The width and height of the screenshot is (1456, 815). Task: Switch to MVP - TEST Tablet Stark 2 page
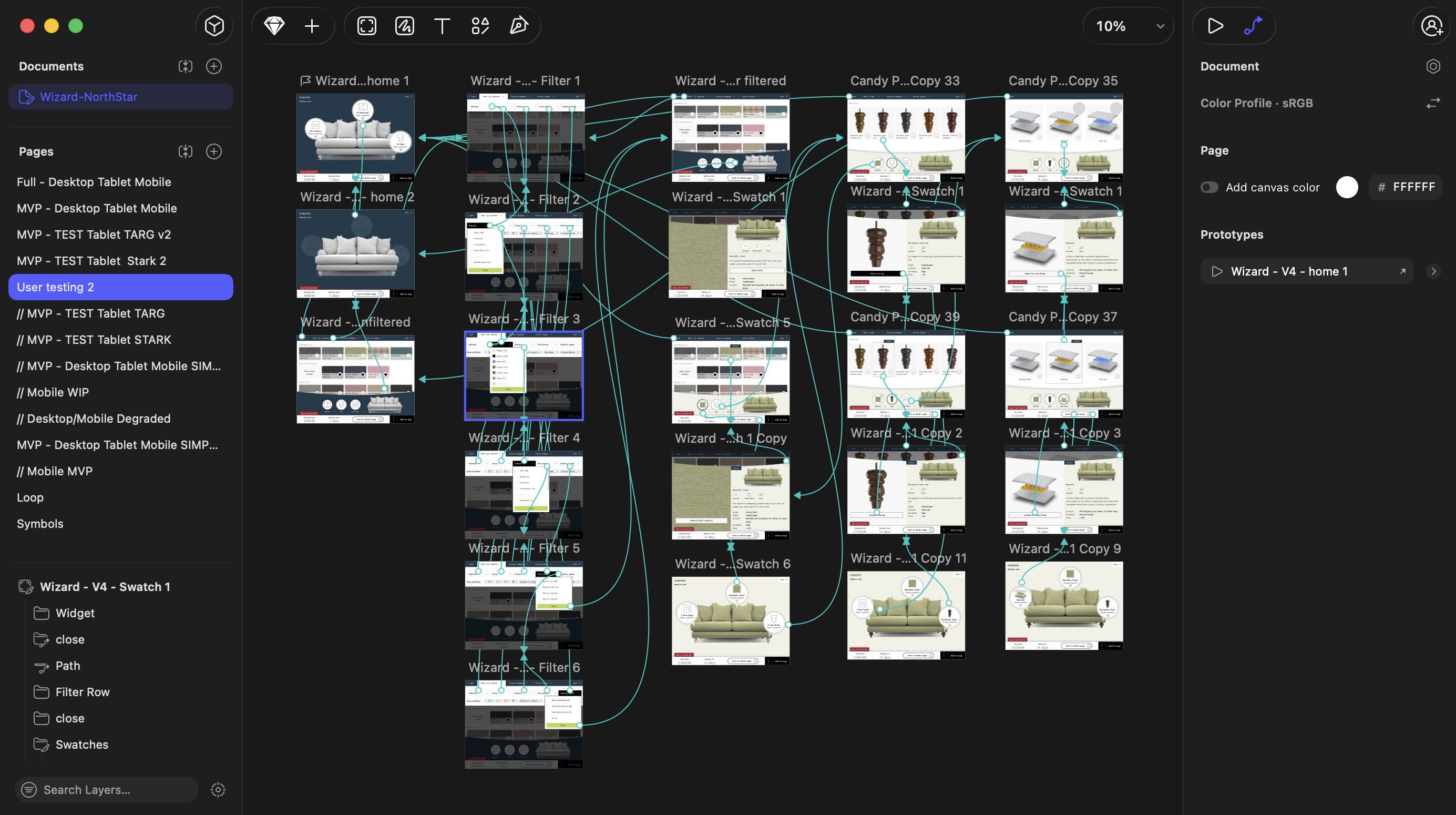coord(120,261)
